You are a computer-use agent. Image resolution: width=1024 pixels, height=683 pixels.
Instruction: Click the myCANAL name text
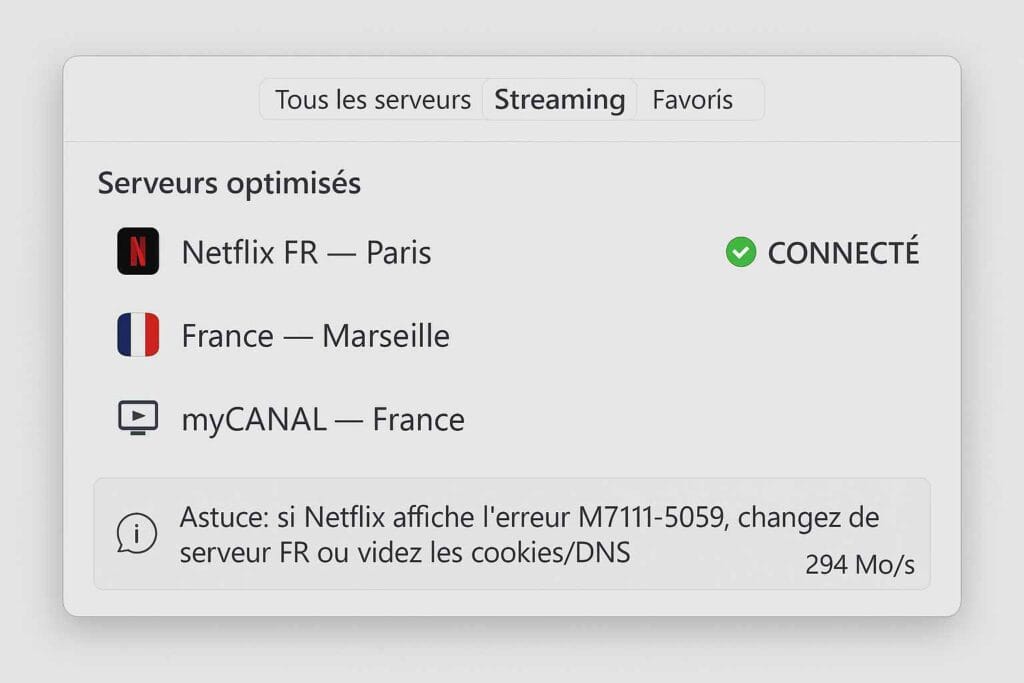(253, 419)
